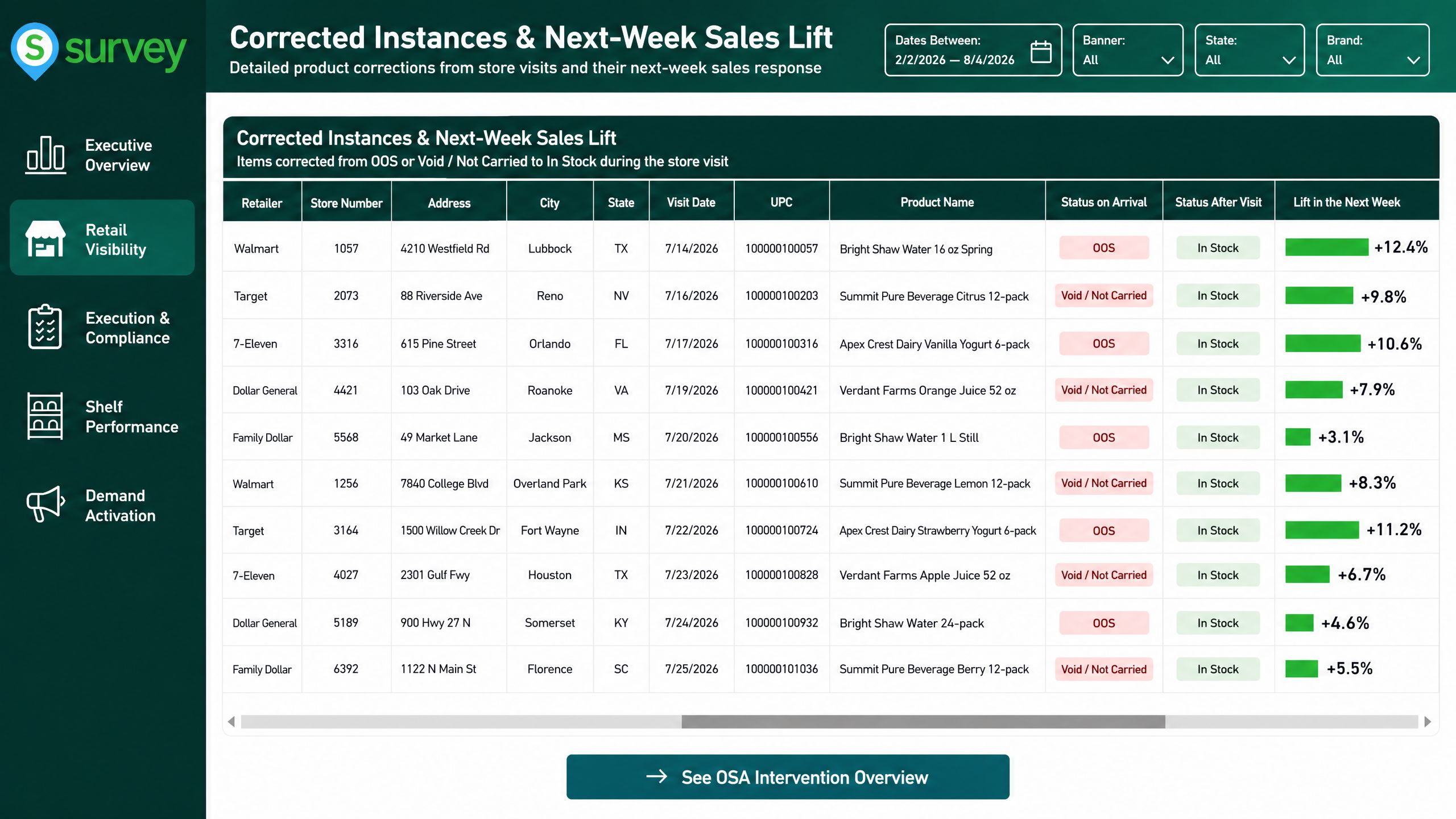
Task: Expand the State filter dropdown
Action: (x=1250, y=50)
